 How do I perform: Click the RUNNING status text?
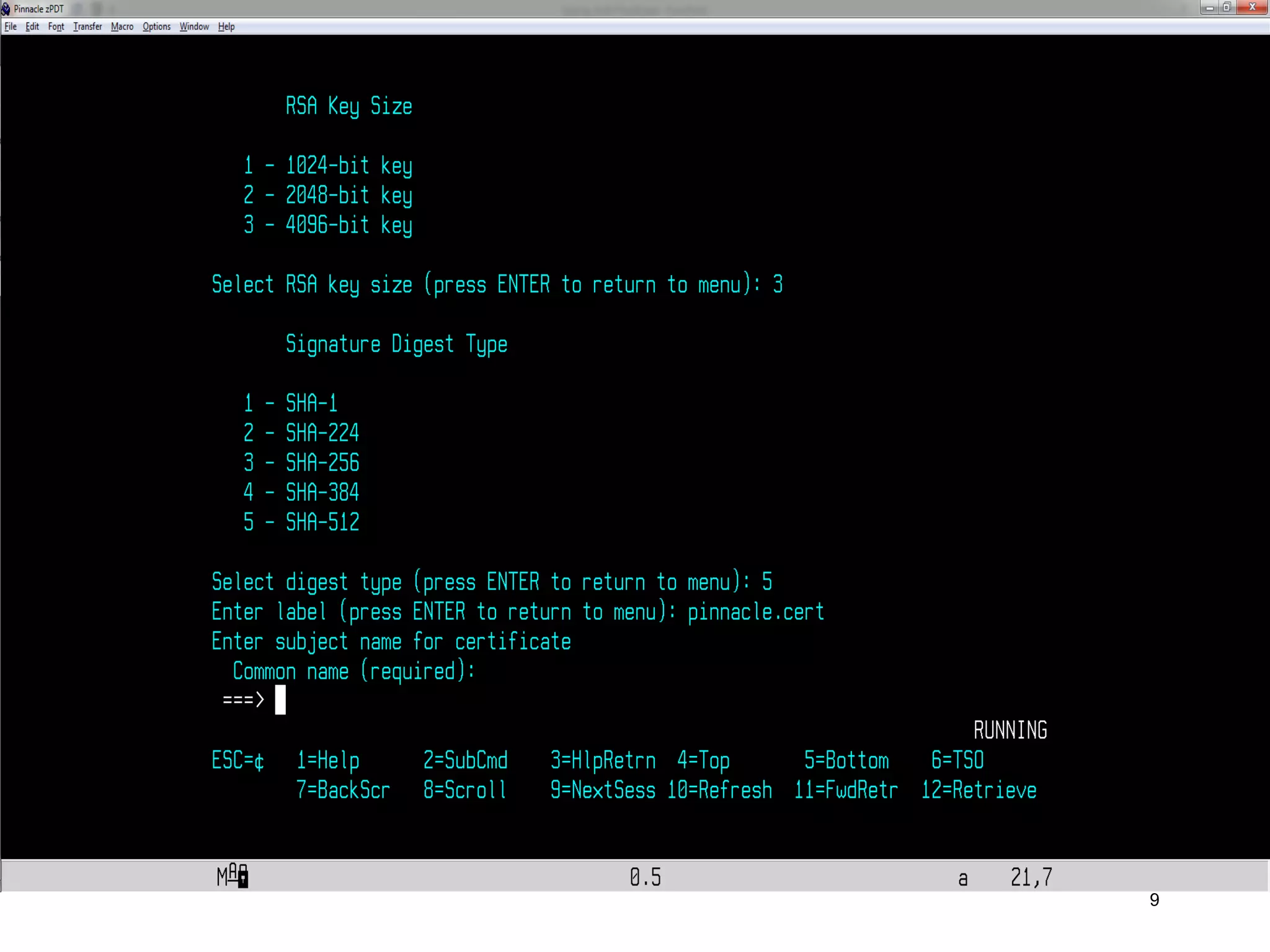1010,731
